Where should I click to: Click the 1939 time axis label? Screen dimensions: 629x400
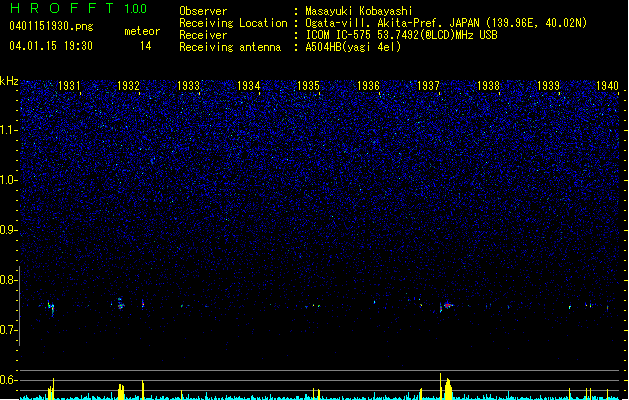(548, 86)
